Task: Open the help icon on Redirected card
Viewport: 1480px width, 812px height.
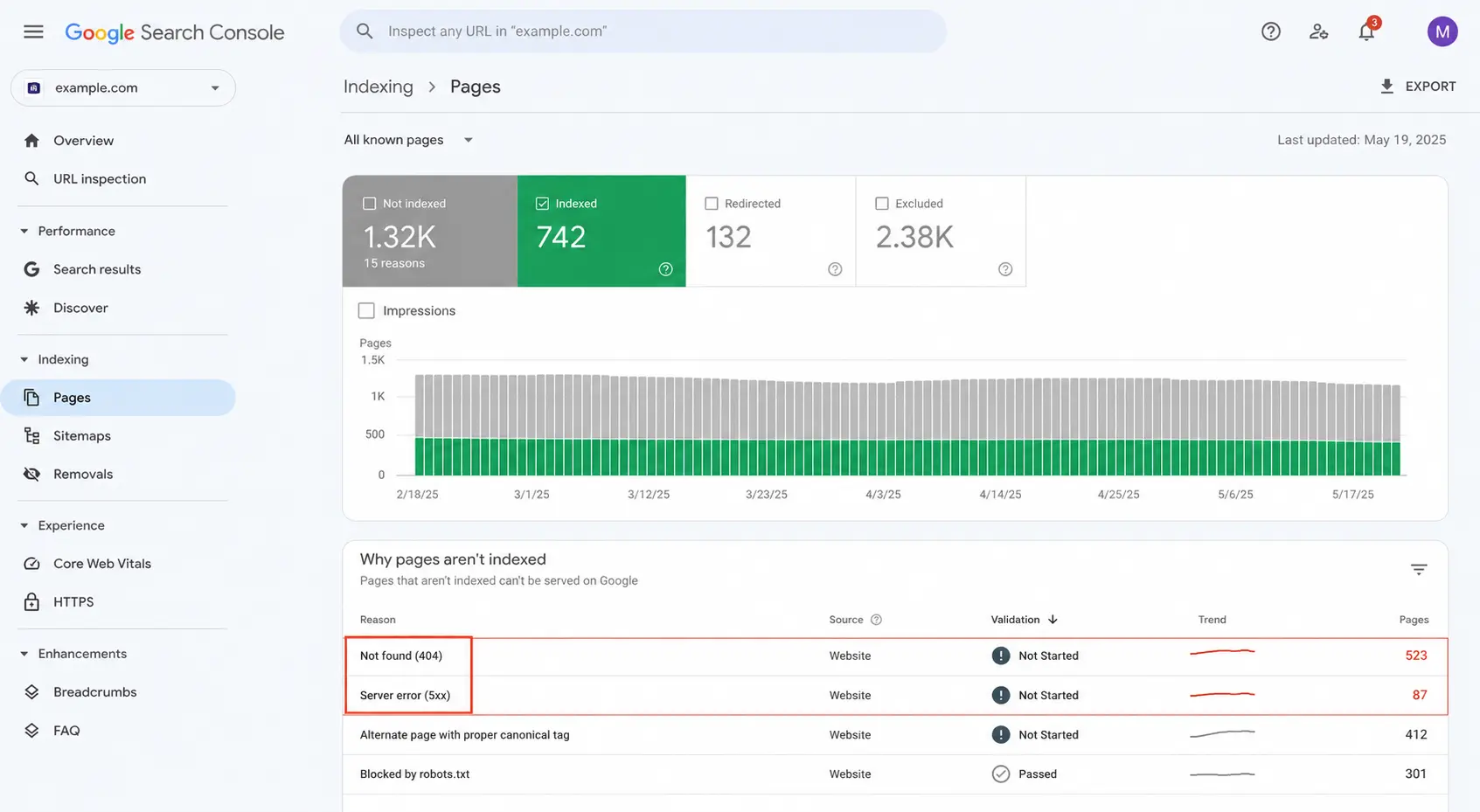Action: point(835,269)
